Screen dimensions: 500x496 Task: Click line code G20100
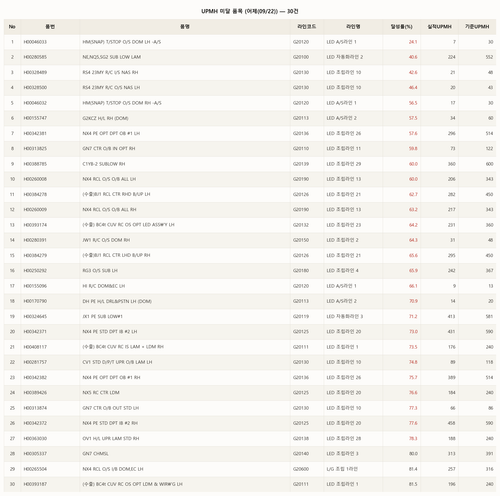301,57
